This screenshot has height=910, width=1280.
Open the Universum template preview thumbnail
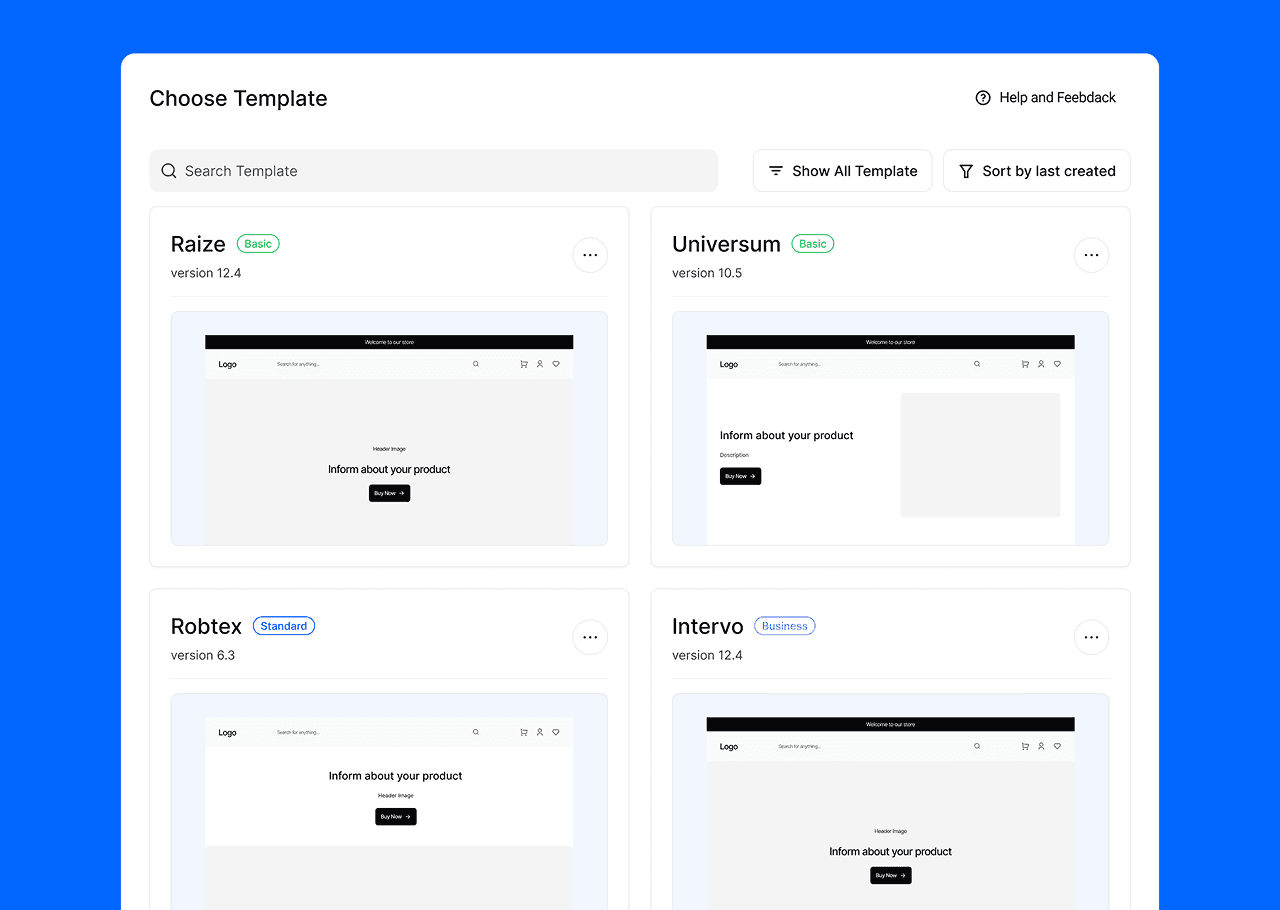click(890, 429)
